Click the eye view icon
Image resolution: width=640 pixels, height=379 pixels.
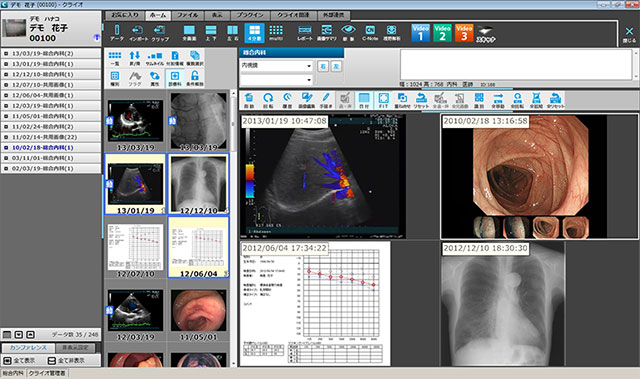(348, 33)
